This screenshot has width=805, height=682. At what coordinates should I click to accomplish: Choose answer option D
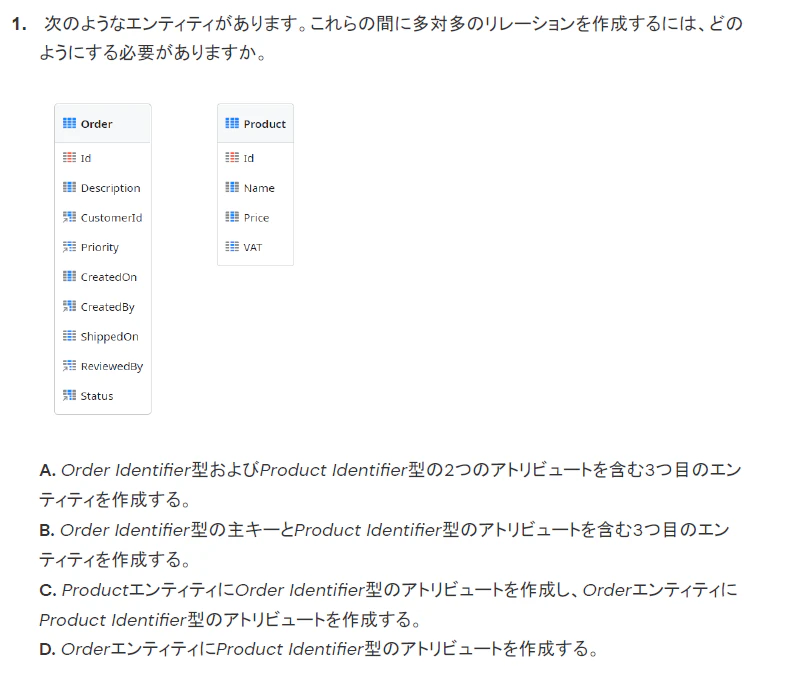click(x=319, y=649)
